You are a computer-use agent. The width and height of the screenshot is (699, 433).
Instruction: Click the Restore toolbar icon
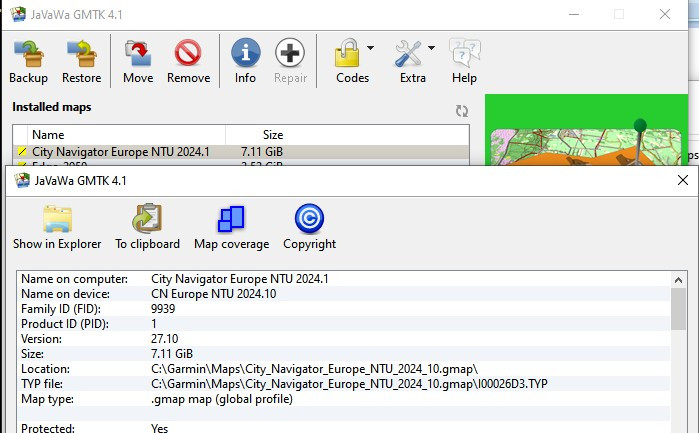82,54
